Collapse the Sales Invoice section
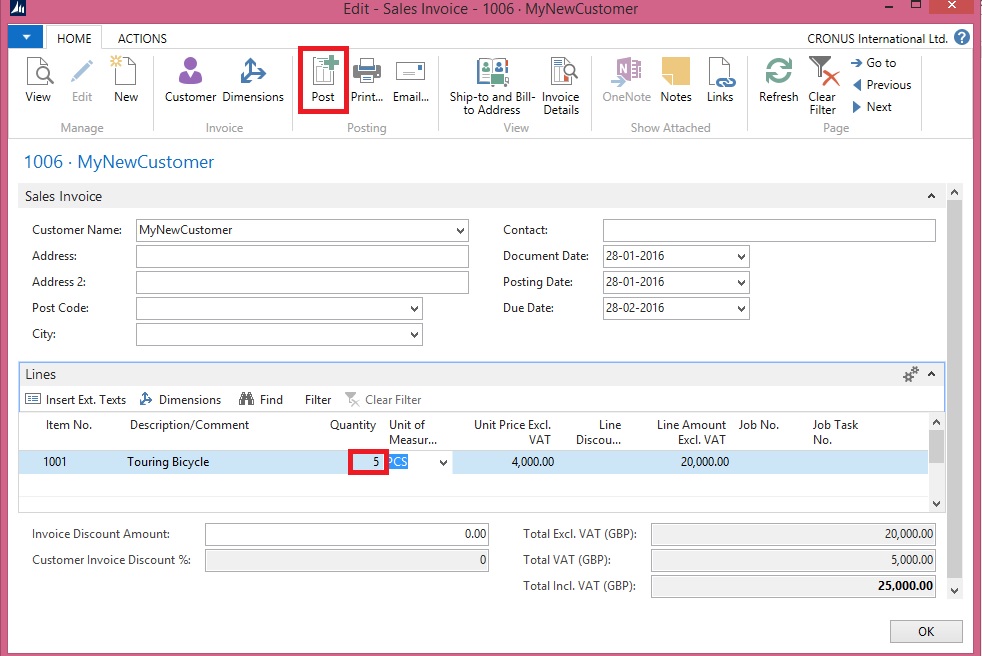982x656 pixels. [932, 197]
